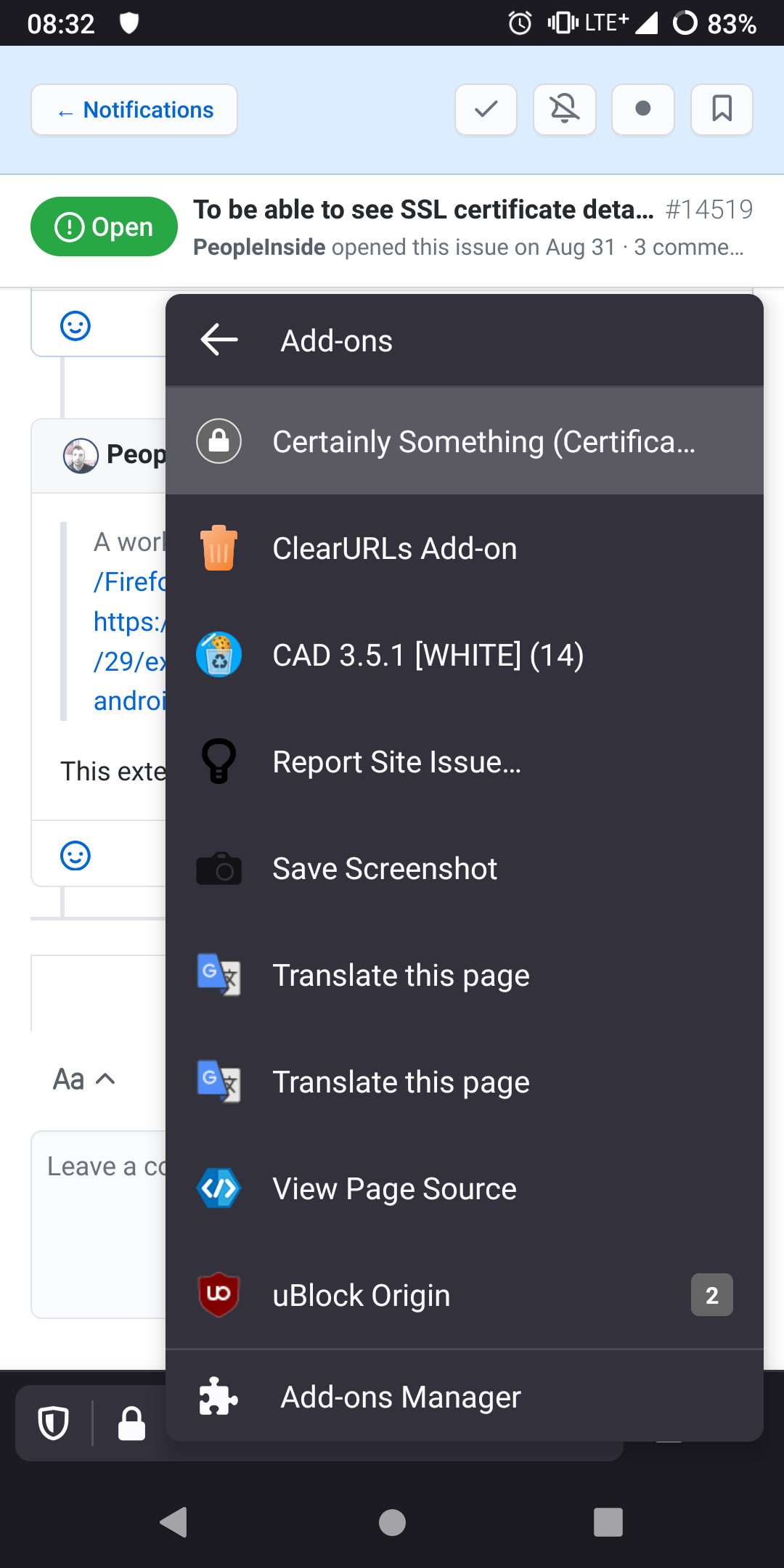784x1568 pixels.
Task: Tap the second Translate this page icon
Action: [219, 1081]
